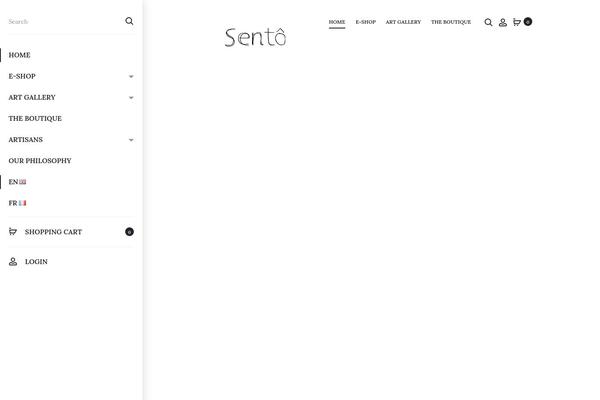This screenshot has height=400, width=600.
Task: Open E-SHOP in the sidebar menu
Action: pos(22,76)
